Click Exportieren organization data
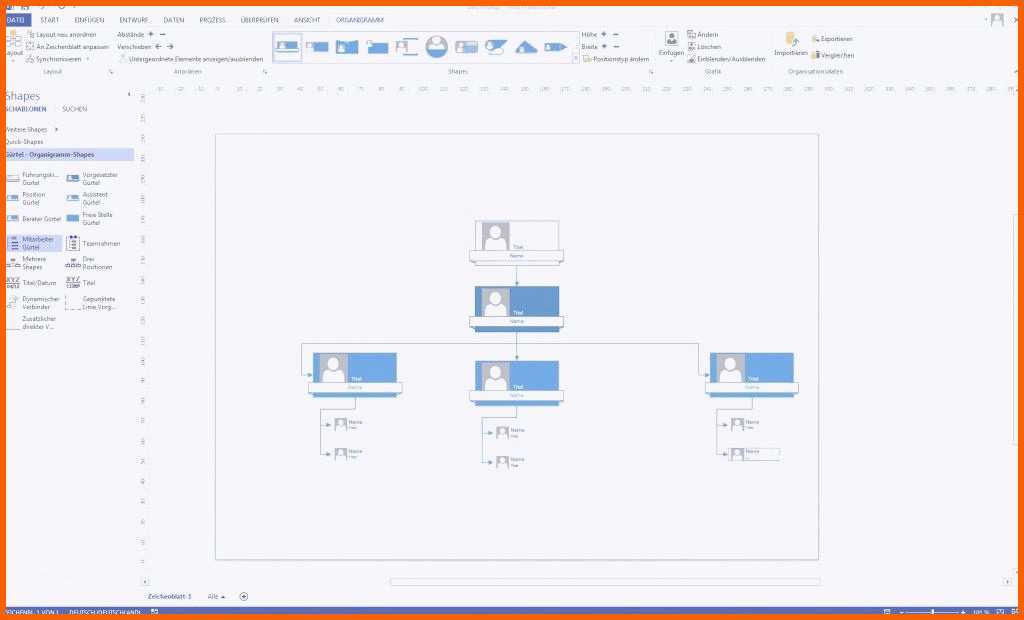Viewport: 1024px width, 620px height. pos(832,39)
